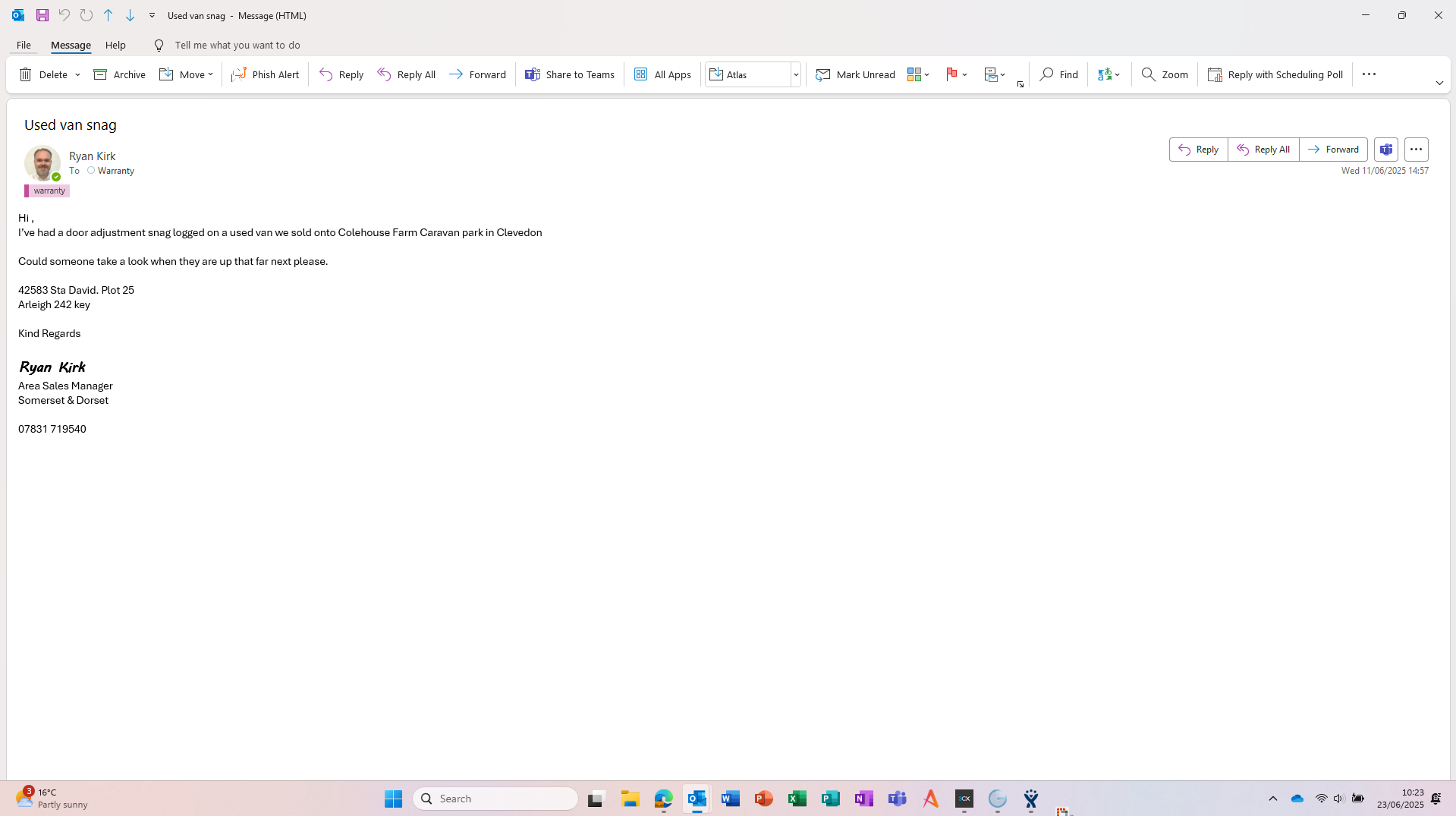The image size is (1456, 816).
Task: Expand the Quick Steps gallery arrow
Action: click(x=796, y=74)
